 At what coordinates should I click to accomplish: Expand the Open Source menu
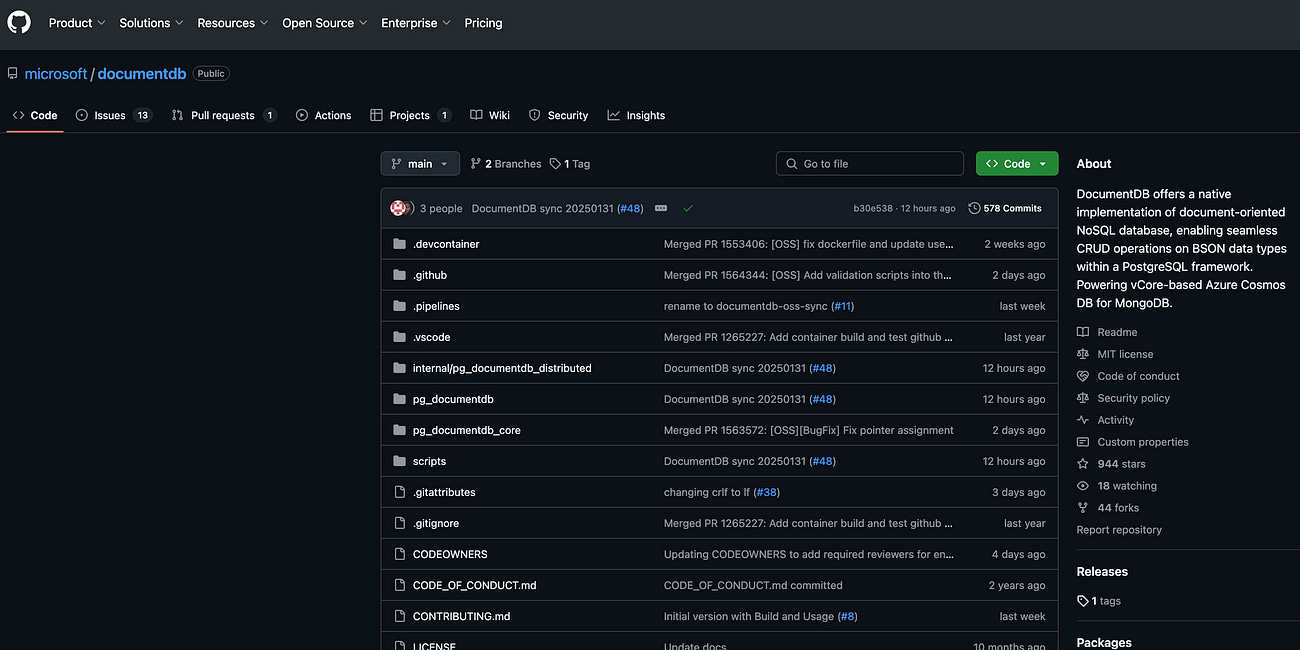point(325,23)
